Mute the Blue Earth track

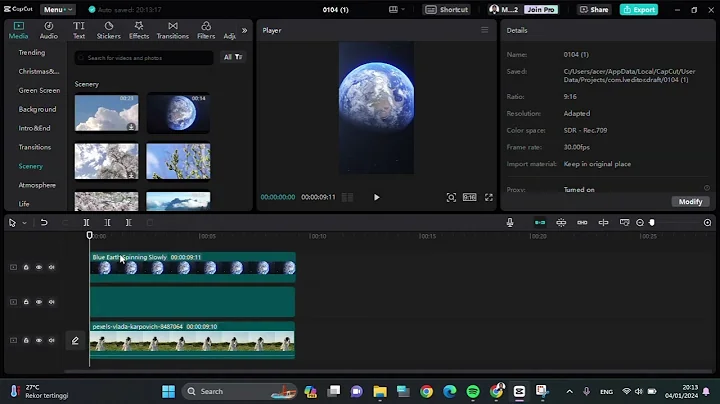click(x=51, y=267)
